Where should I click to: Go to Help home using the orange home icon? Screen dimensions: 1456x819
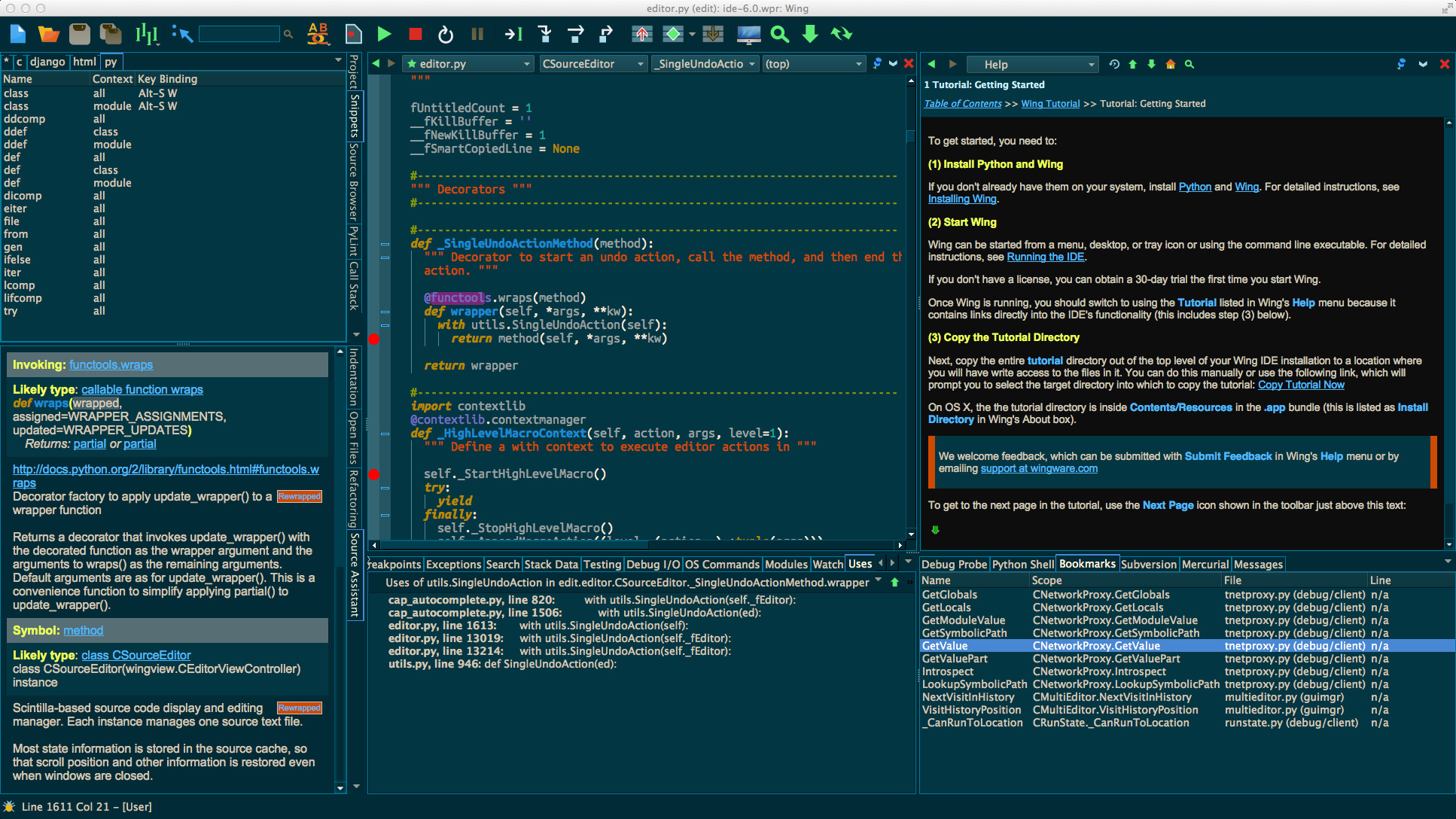1170,64
